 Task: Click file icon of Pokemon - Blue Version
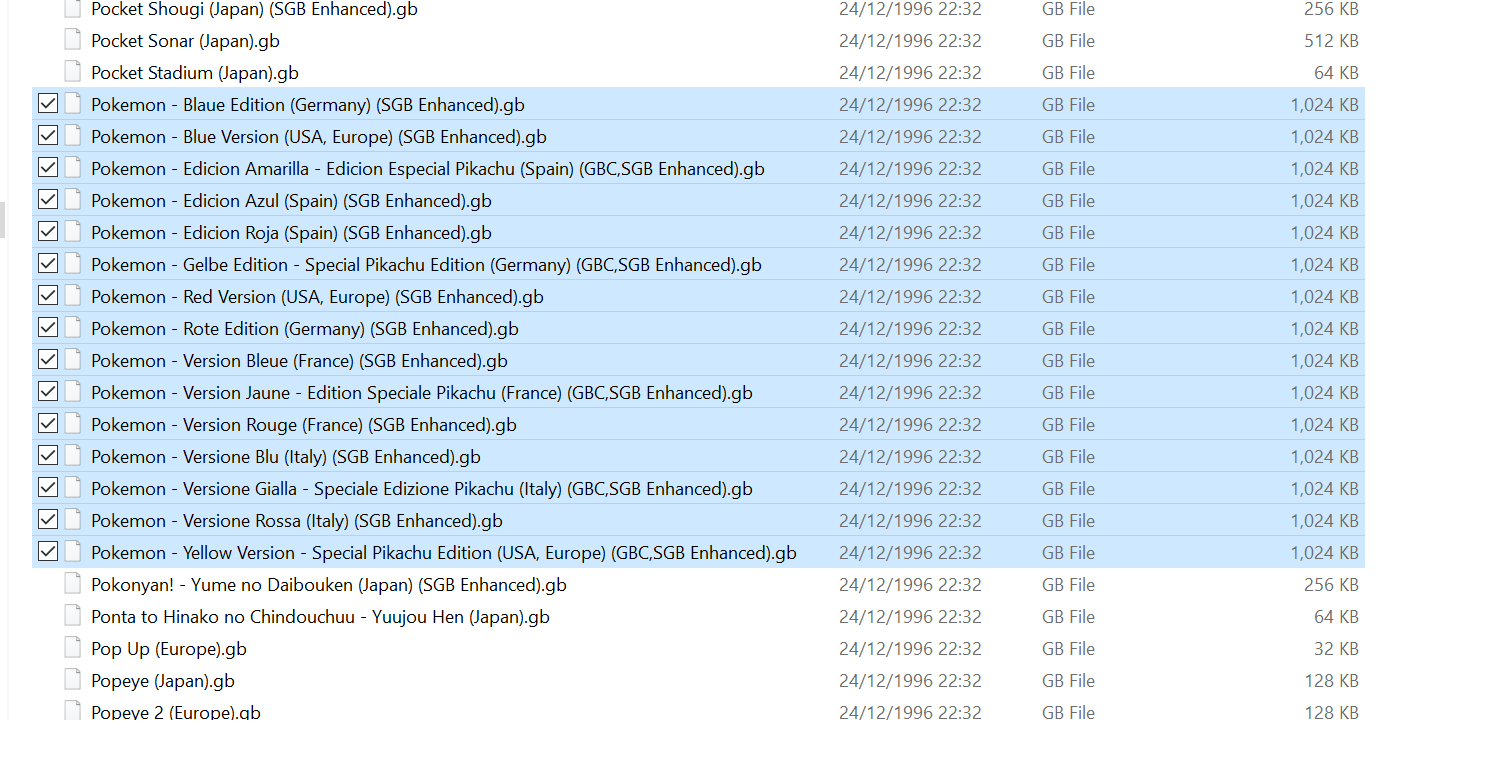(72, 136)
